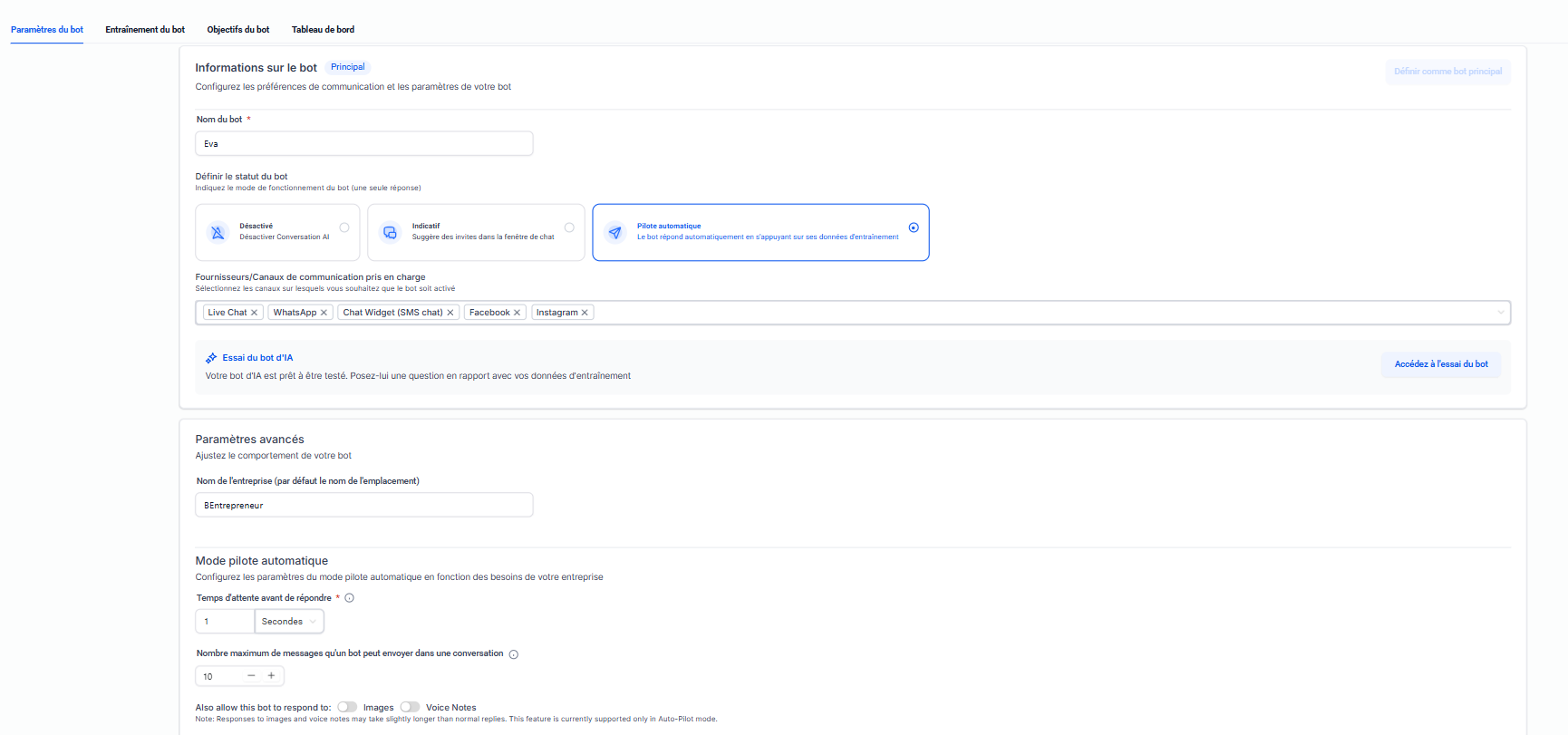
Task: Open the Secondes time unit dropdown
Action: [x=289, y=622]
